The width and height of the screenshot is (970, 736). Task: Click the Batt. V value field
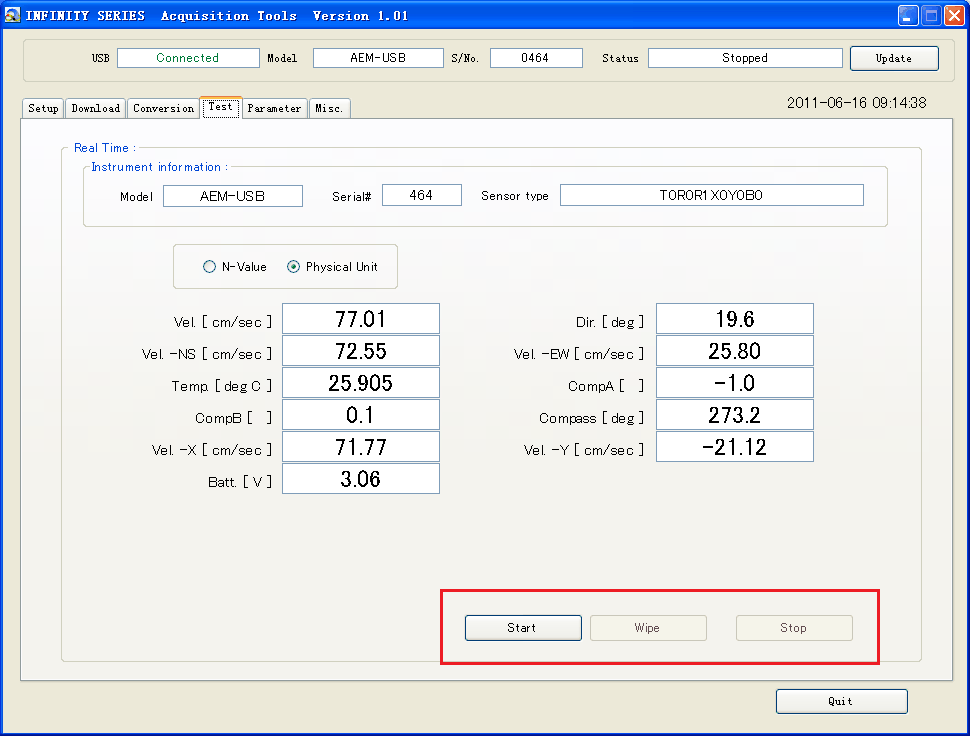click(x=360, y=479)
